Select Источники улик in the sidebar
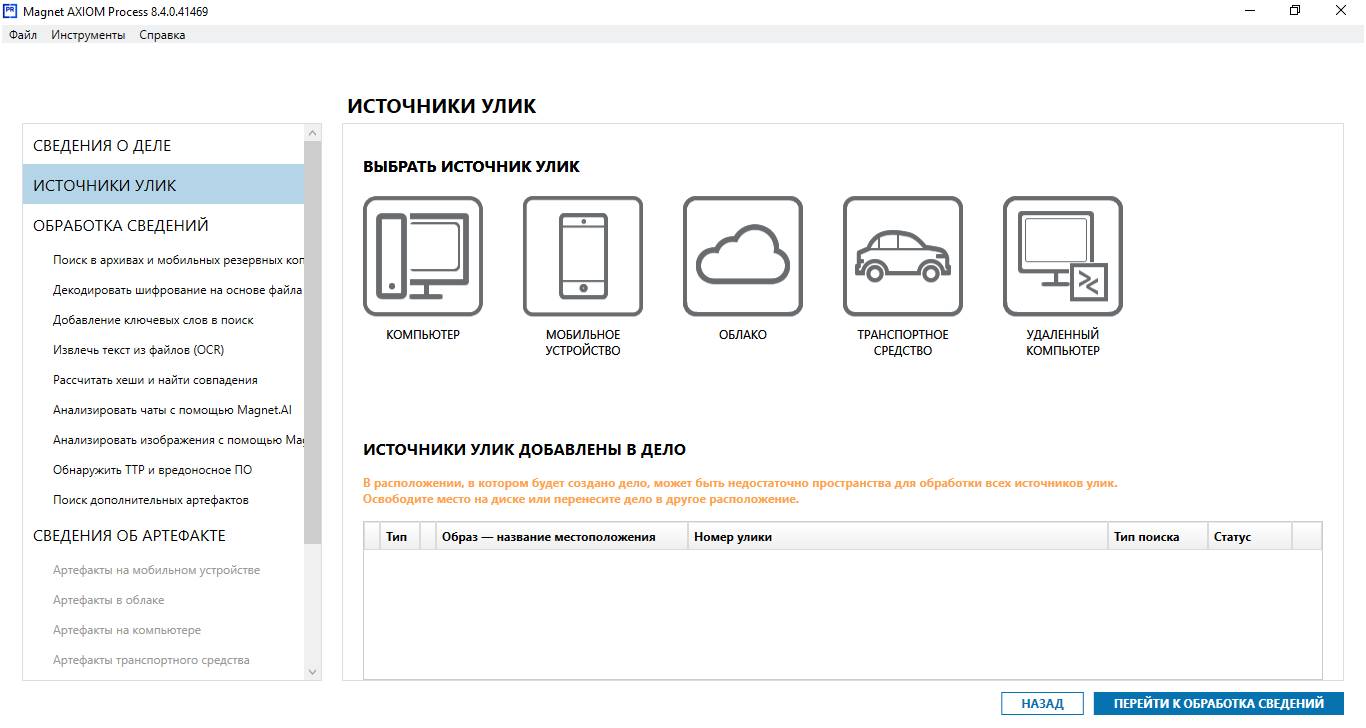 pyautogui.click(x=163, y=185)
